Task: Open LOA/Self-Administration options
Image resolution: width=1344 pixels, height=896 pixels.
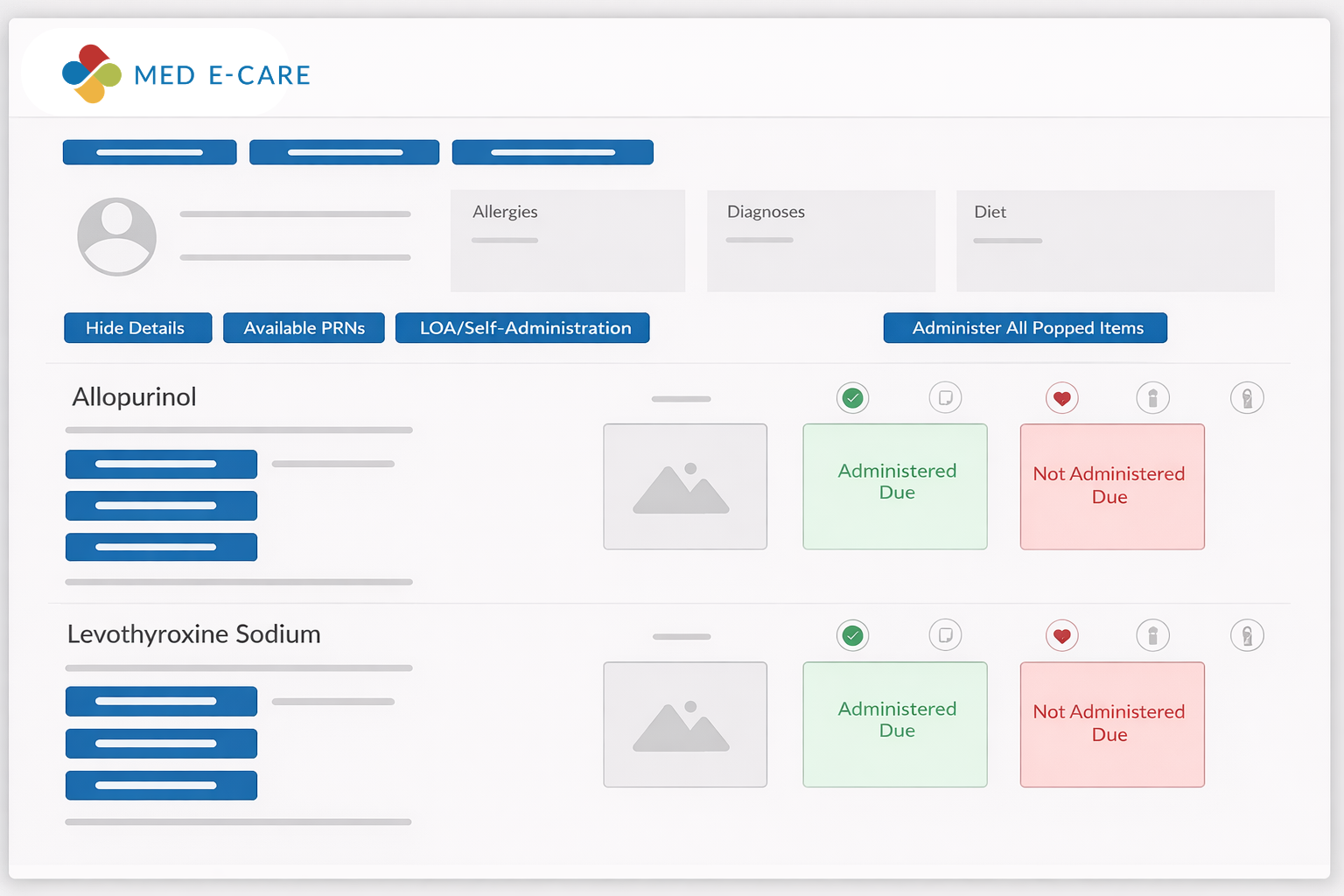Action: tap(522, 328)
